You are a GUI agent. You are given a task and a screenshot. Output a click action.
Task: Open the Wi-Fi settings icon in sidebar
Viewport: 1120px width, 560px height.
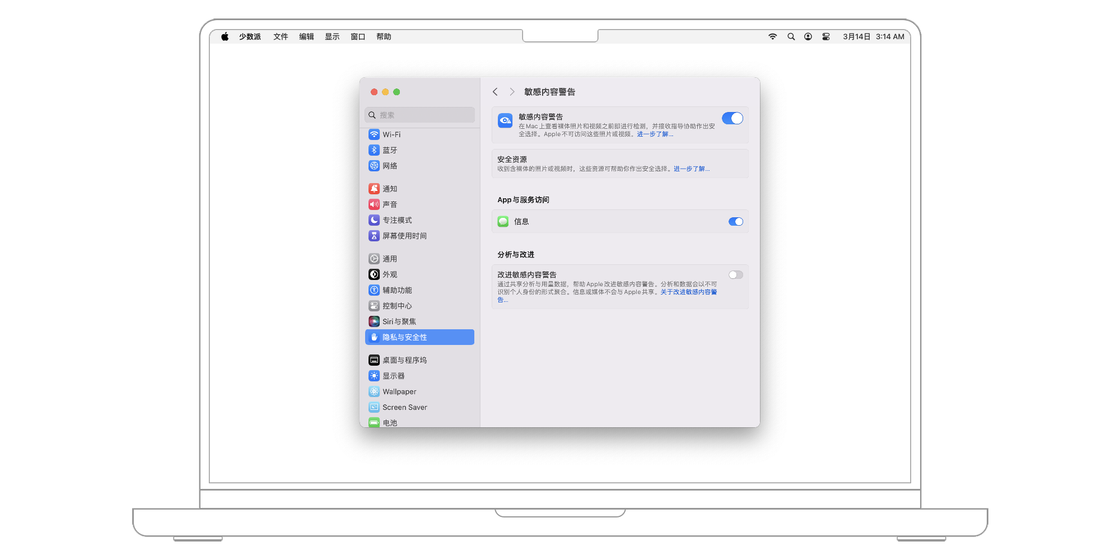pos(374,134)
